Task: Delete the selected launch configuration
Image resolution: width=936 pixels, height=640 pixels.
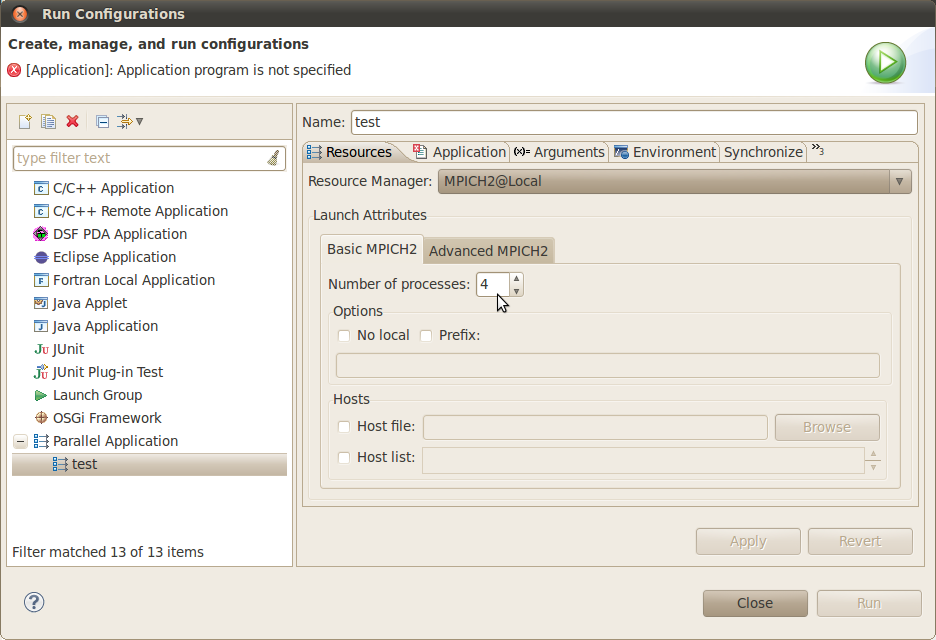Action: (72, 122)
